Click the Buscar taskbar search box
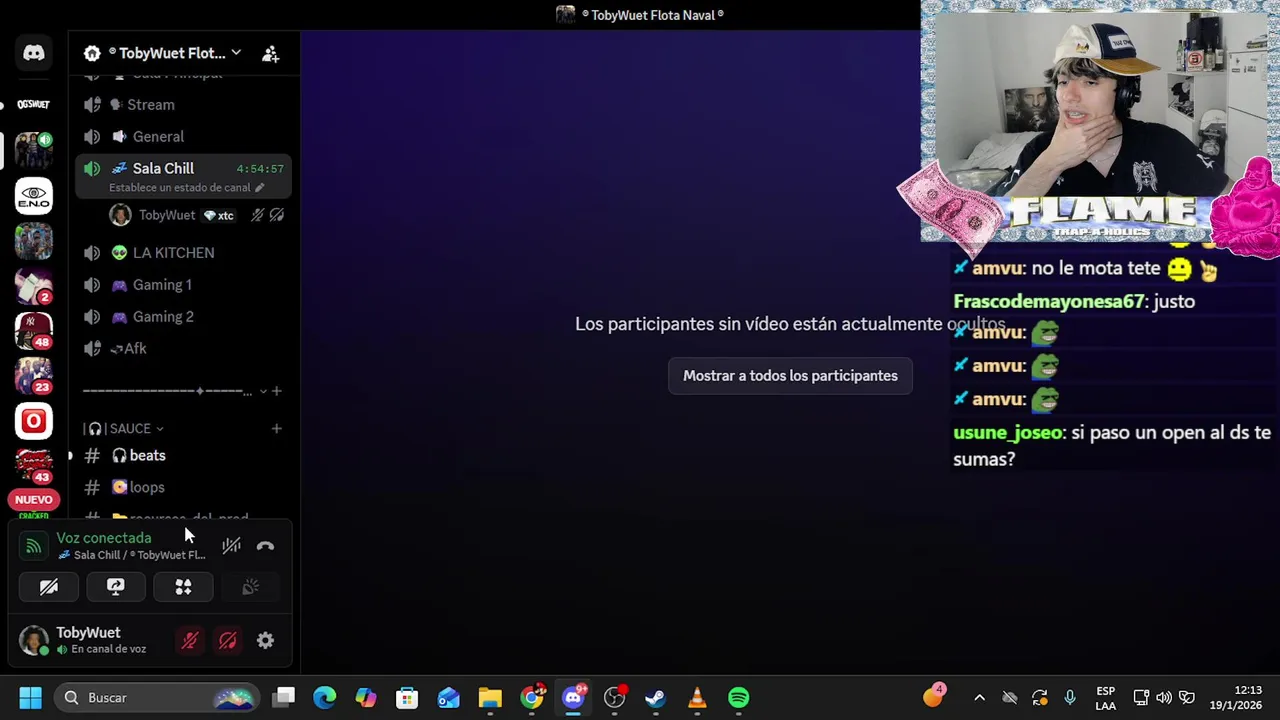 click(157, 698)
